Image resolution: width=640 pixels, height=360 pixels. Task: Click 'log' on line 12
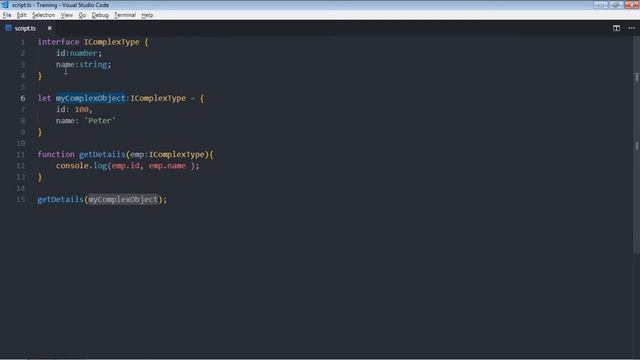pos(100,166)
